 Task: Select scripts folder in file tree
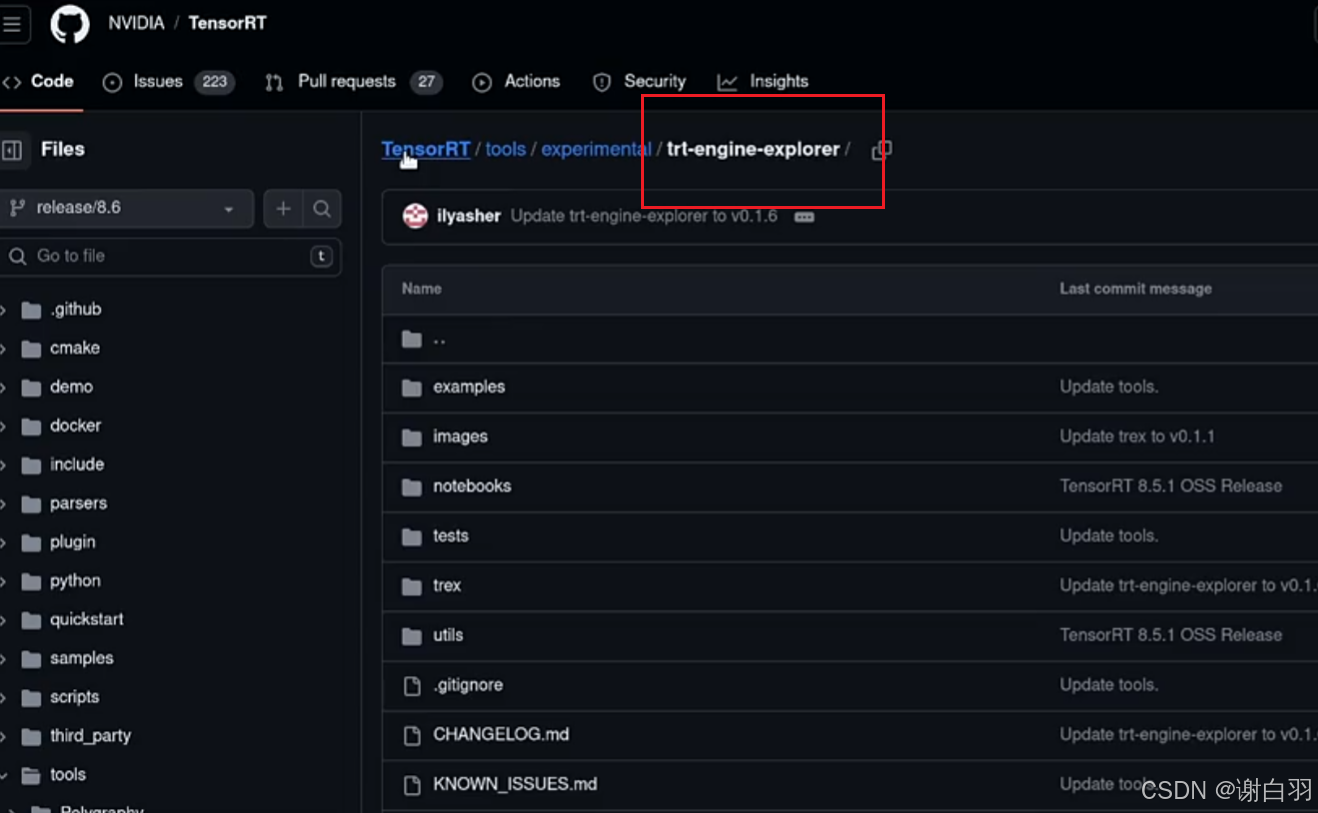74,697
